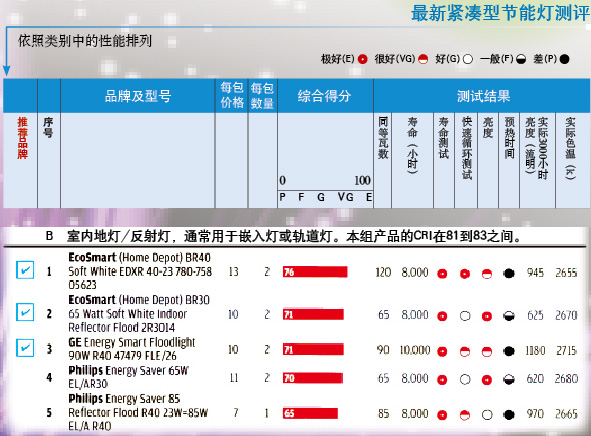Click the 测试结果 column header
The height and width of the screenshot is (436, 591).
484,96
